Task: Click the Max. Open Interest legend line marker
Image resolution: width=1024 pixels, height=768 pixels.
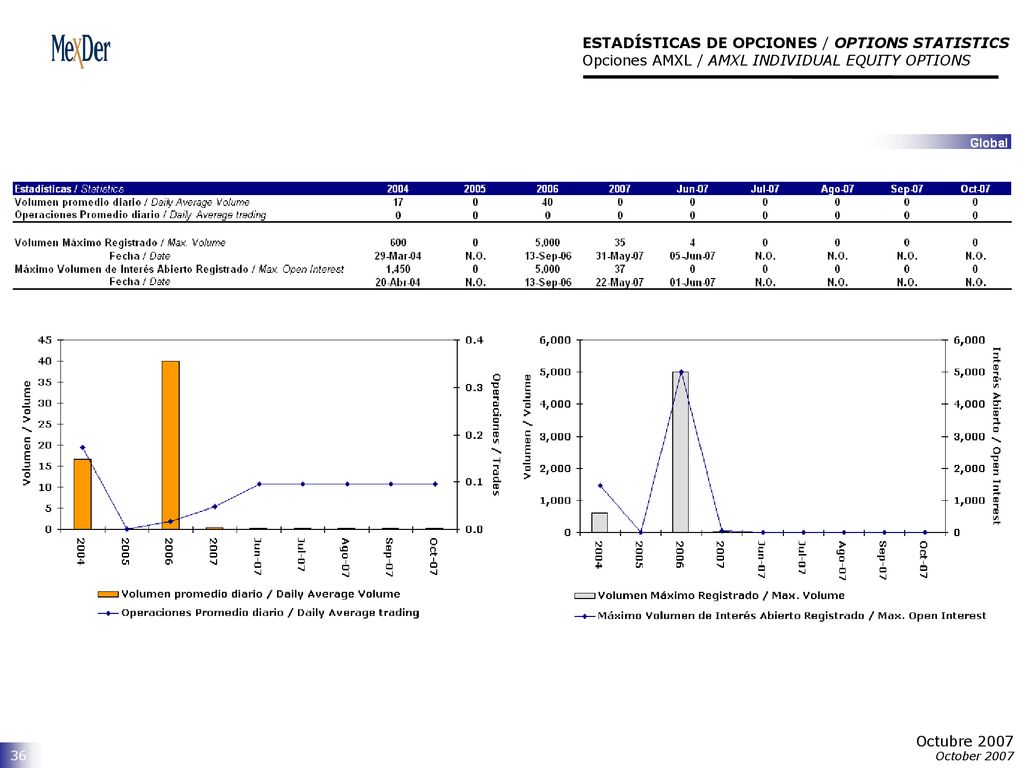Action: 584,616
